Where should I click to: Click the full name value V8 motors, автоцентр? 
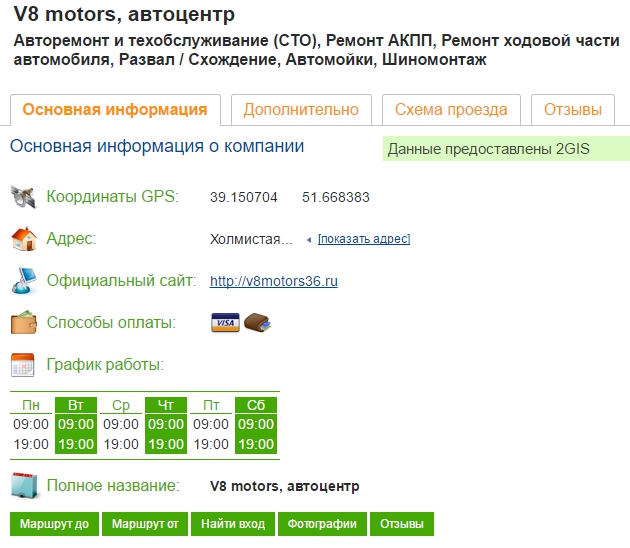click(284, 486)
